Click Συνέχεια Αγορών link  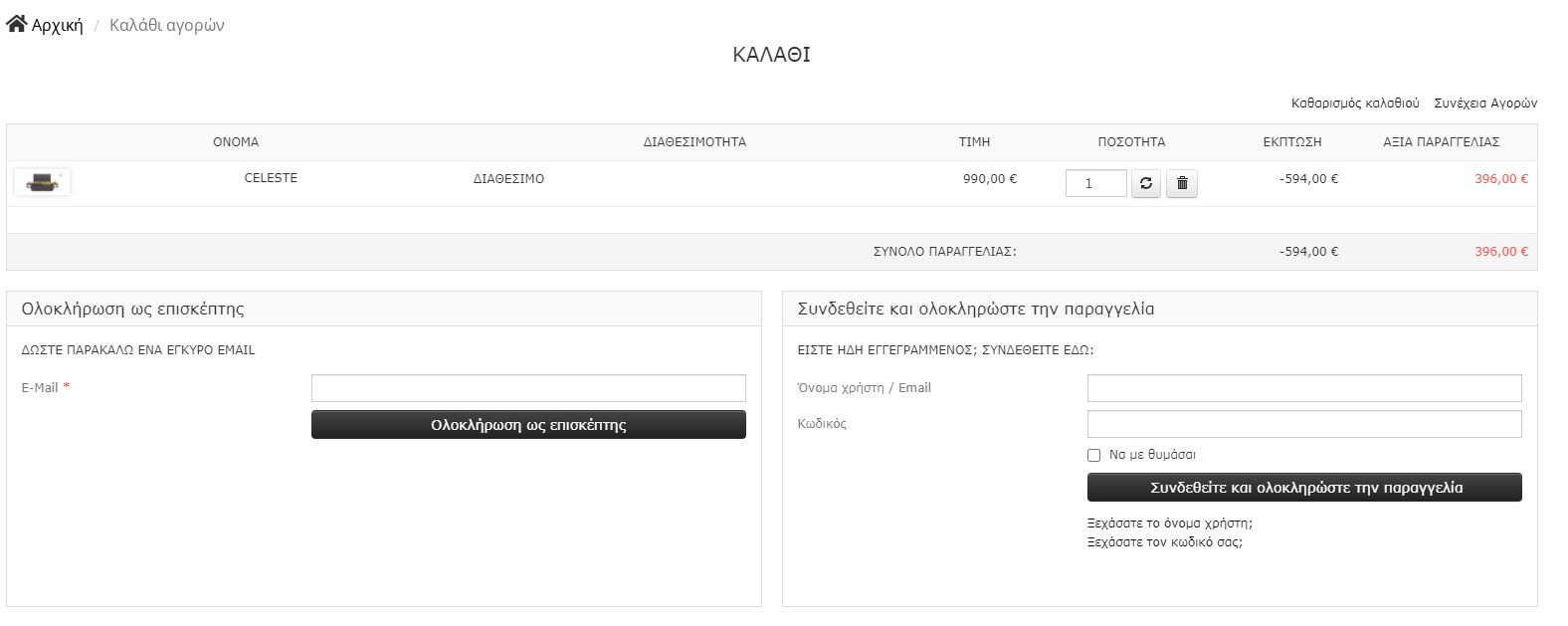click(1485, 104)
